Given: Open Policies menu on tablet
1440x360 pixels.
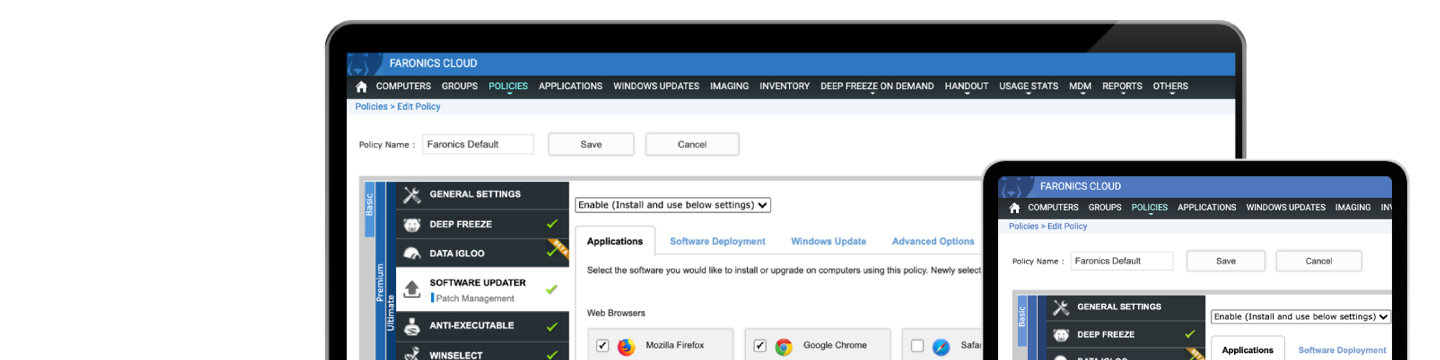Looking at the screenshot, I should [x=1150, y=208].
